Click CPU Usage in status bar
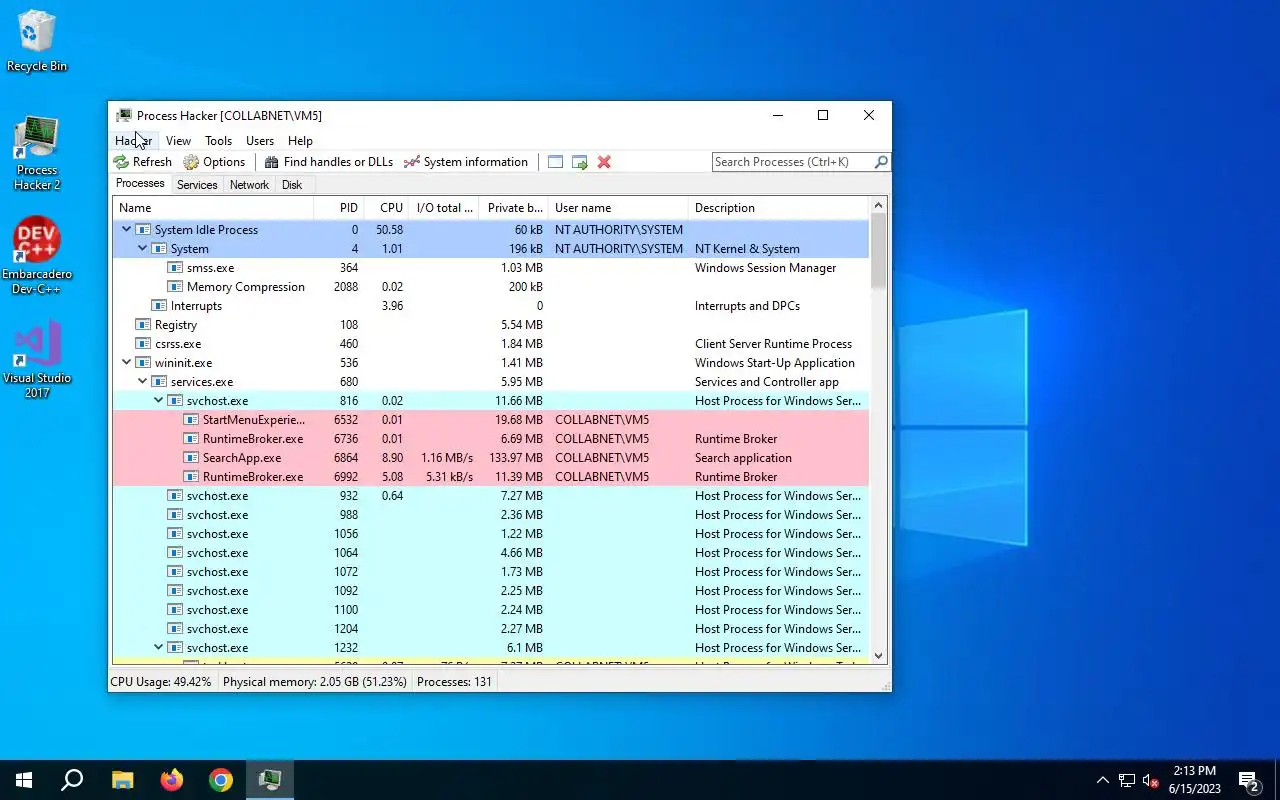 [x=161, y=681]
